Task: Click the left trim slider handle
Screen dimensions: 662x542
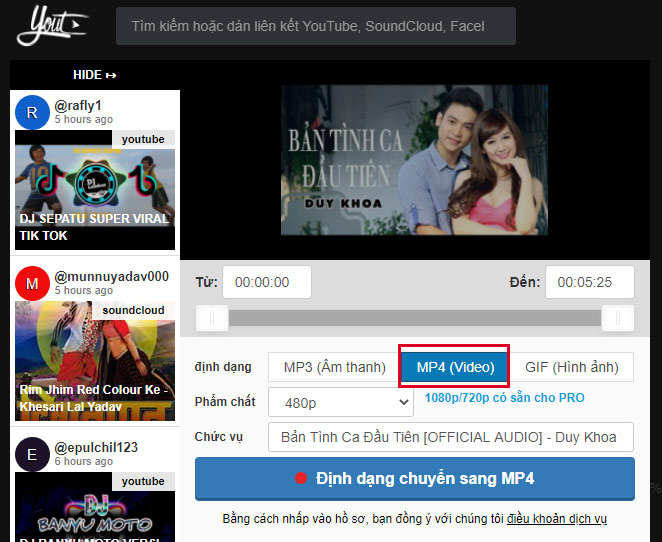Action: 212,318
